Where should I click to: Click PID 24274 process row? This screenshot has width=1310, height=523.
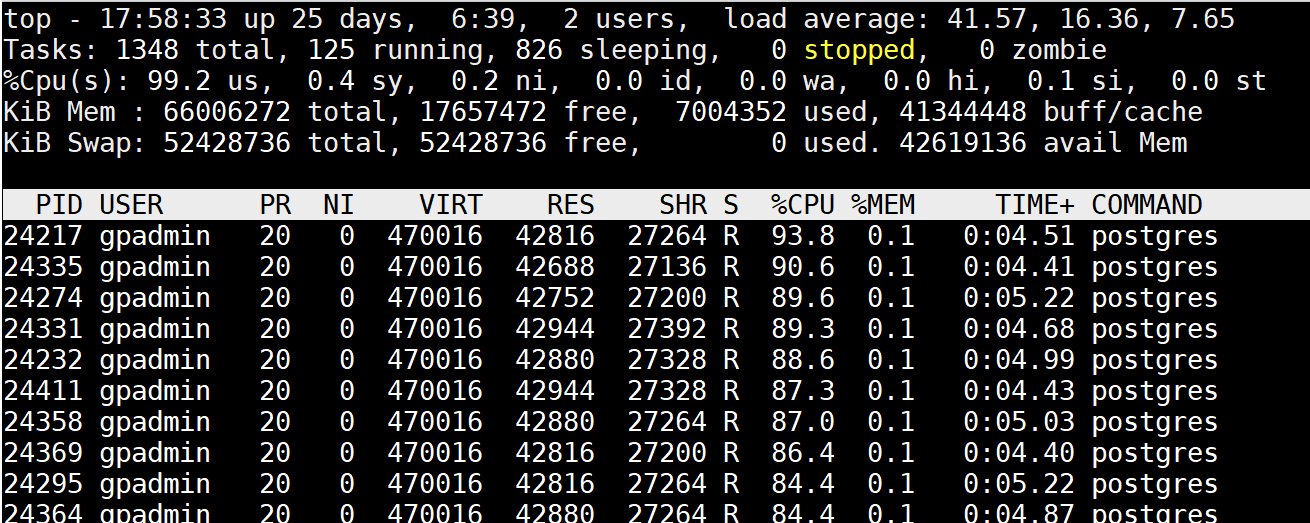pos(655,299)
